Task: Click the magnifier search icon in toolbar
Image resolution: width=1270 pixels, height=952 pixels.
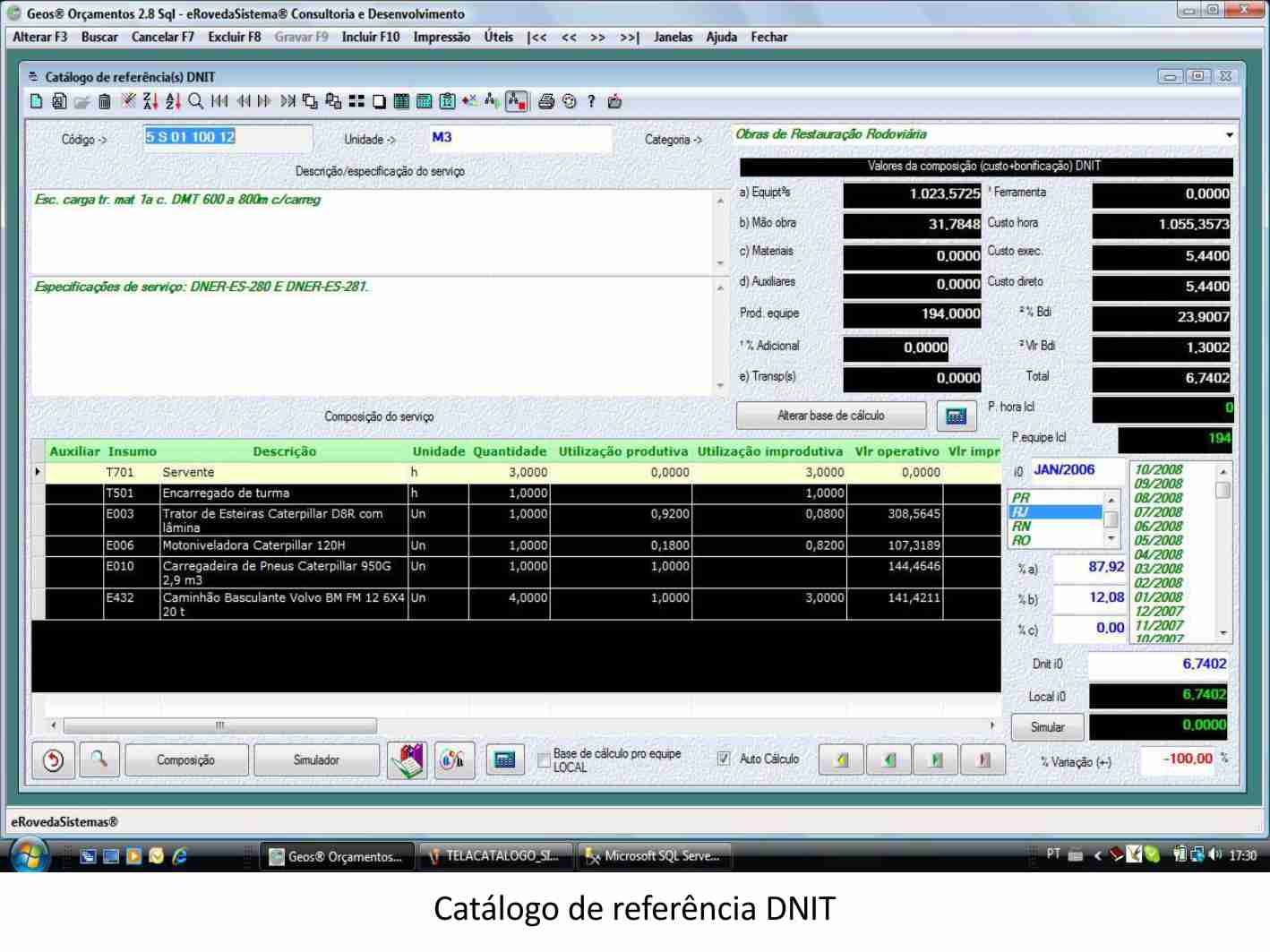Action: tap(195, 101)
